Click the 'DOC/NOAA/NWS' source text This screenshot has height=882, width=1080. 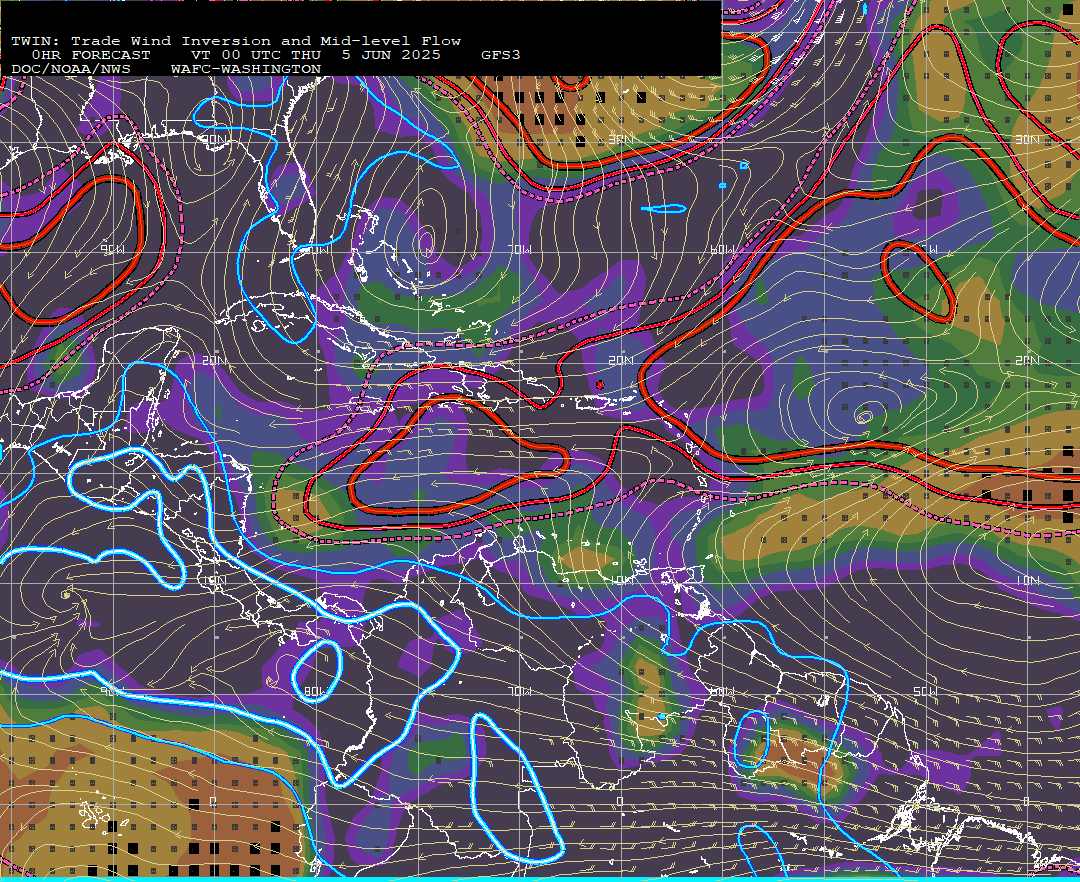[71, 70]
